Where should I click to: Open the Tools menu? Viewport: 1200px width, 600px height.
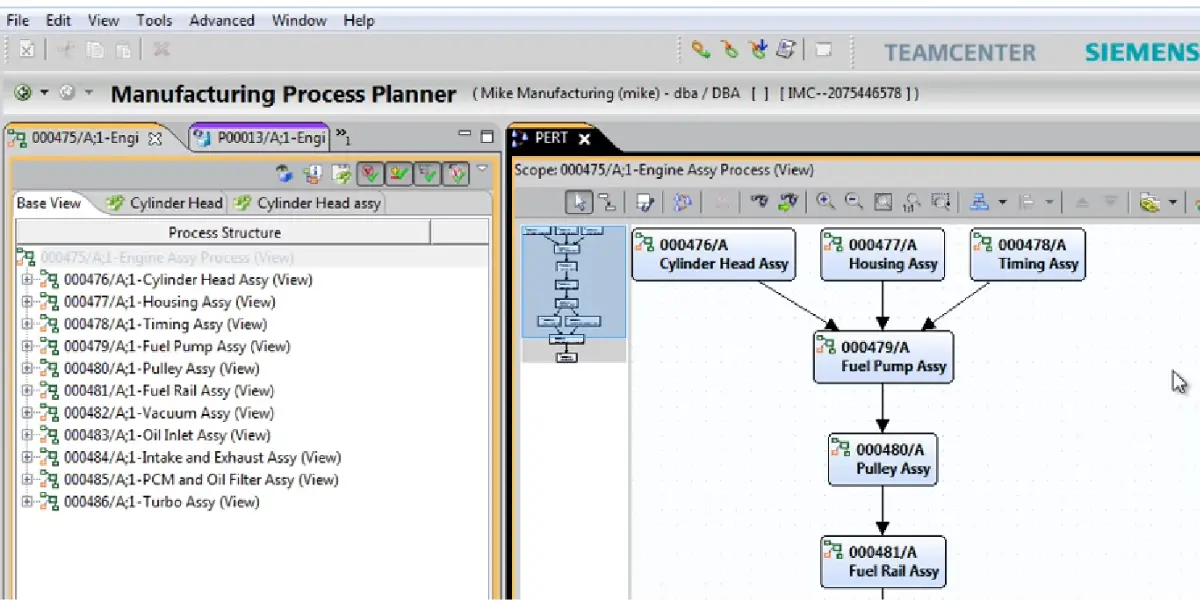tap(154, 20)
